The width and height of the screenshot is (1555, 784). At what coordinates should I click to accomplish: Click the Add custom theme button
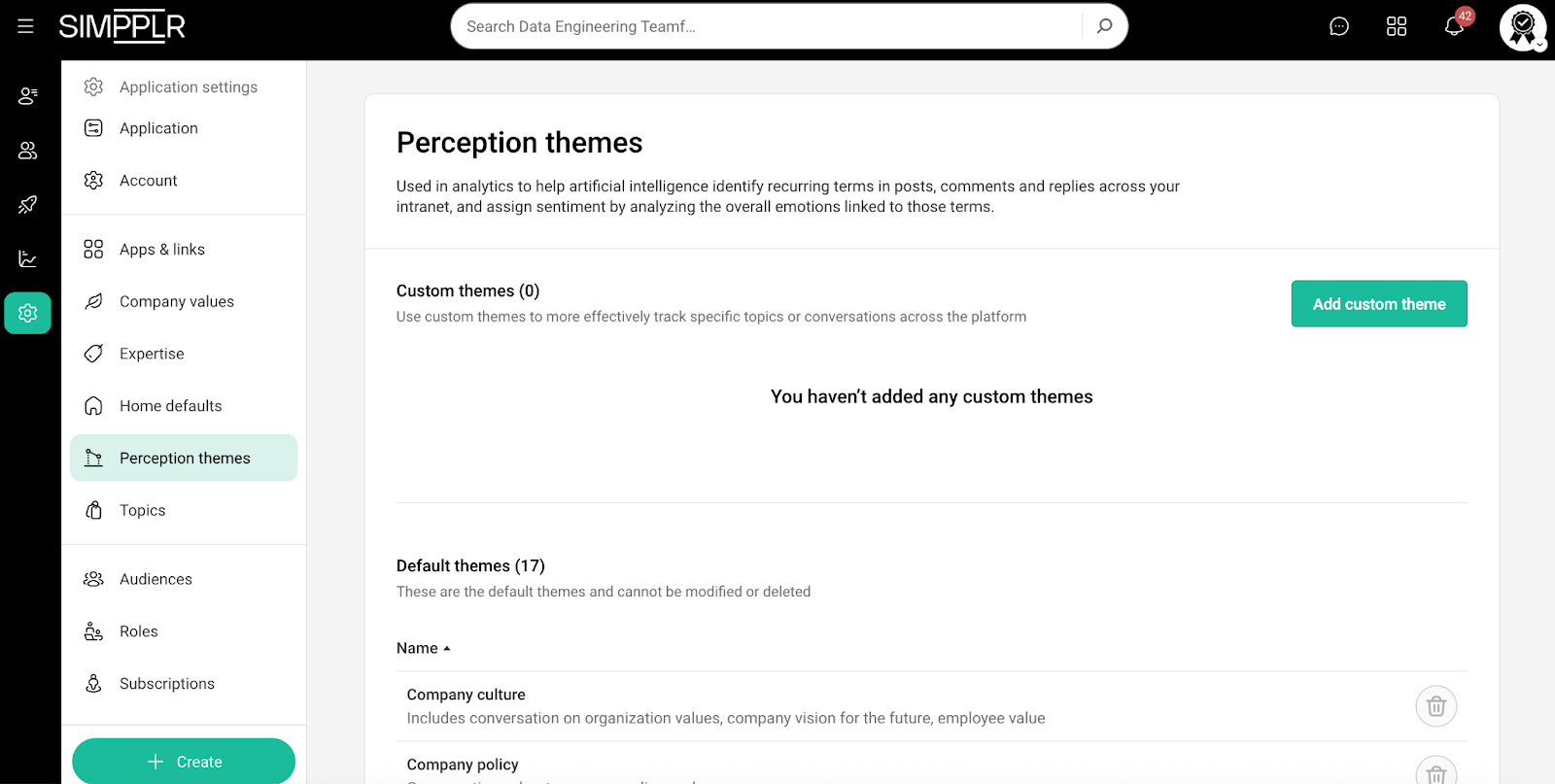pos(1378,304)
